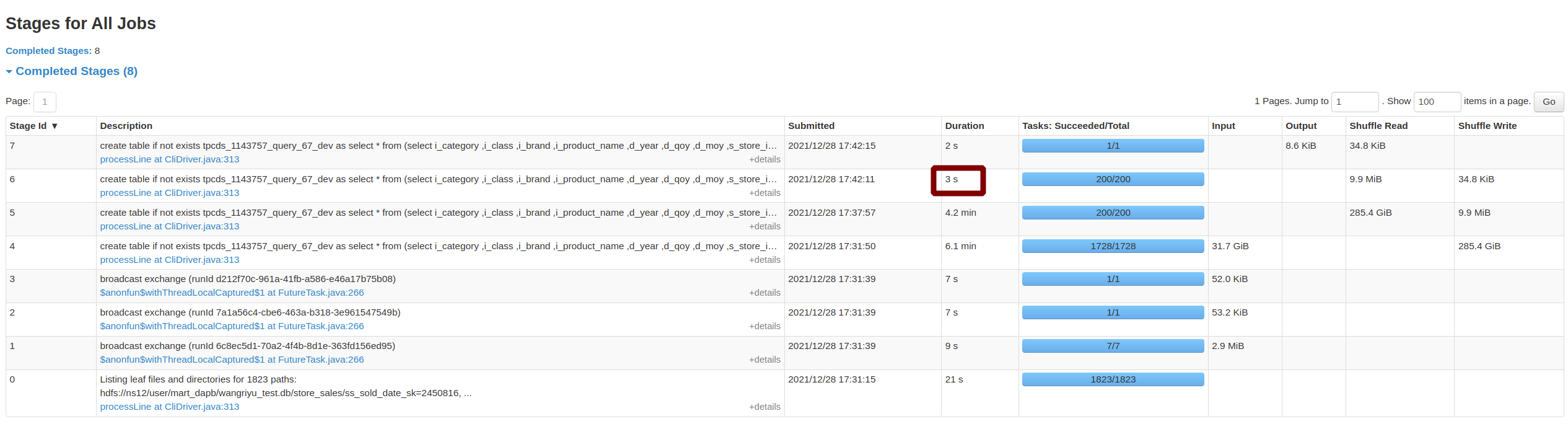Sort by the Description column header
The width and height of the screenshot is (1568, 429).
click(x=126, y=126)
